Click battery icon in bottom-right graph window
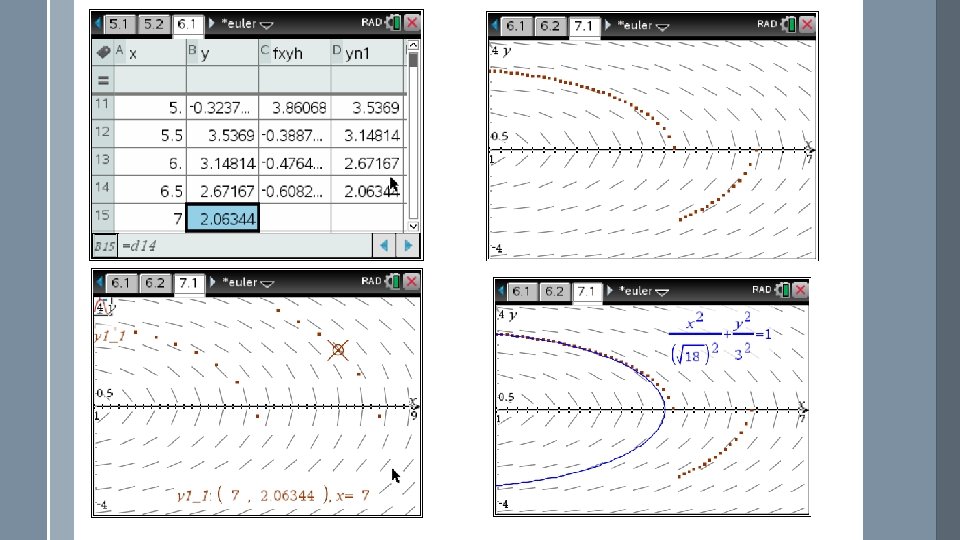960x540 pixels. 782,290
